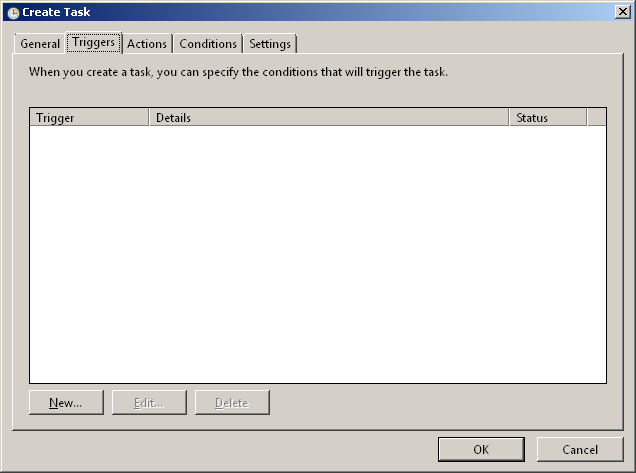The width and height of the screenshot is (636, 473).
Task: Confirm the task with OK
Action: coord(481,450)
